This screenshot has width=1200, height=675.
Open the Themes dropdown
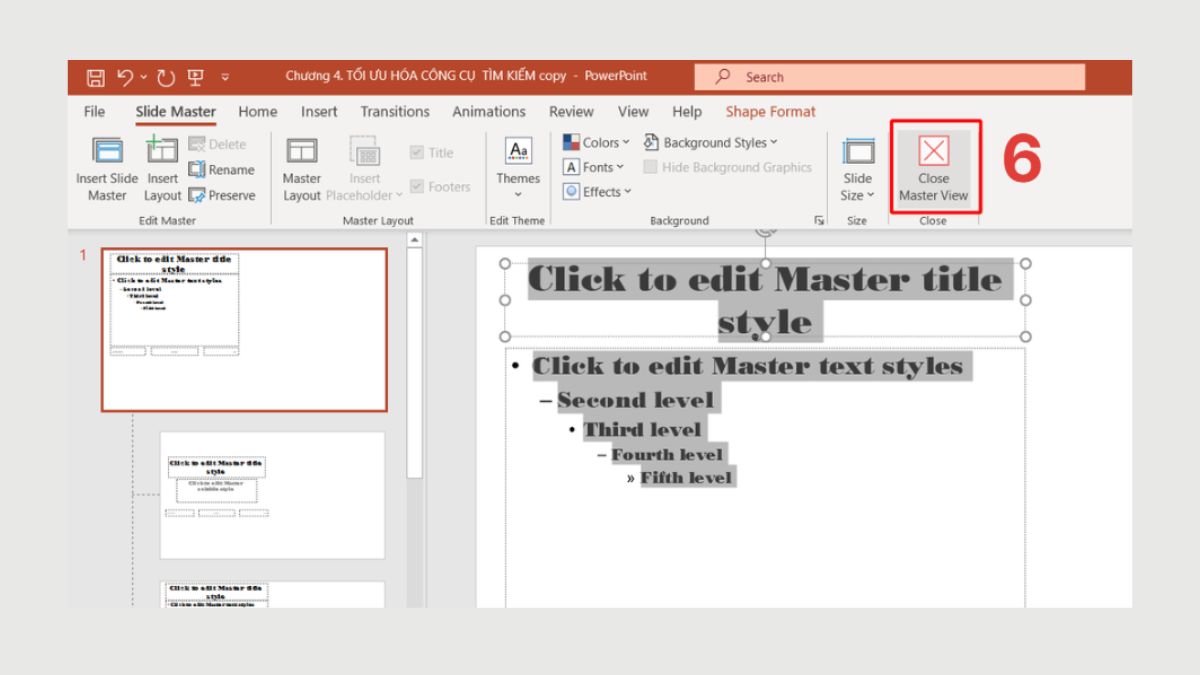click(x=518, y=165)
